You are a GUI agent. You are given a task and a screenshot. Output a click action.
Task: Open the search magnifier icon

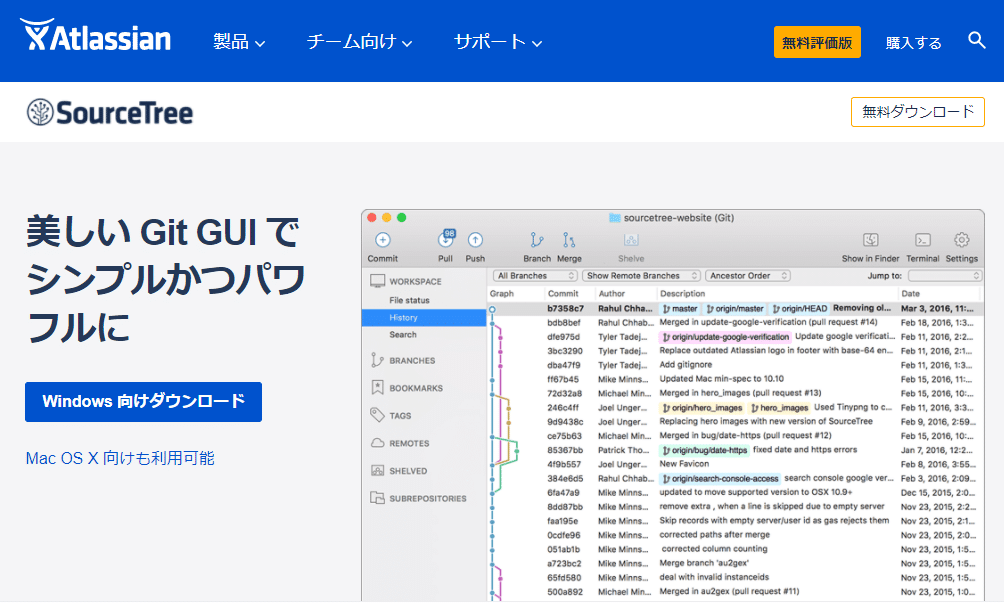click(976, 40)
